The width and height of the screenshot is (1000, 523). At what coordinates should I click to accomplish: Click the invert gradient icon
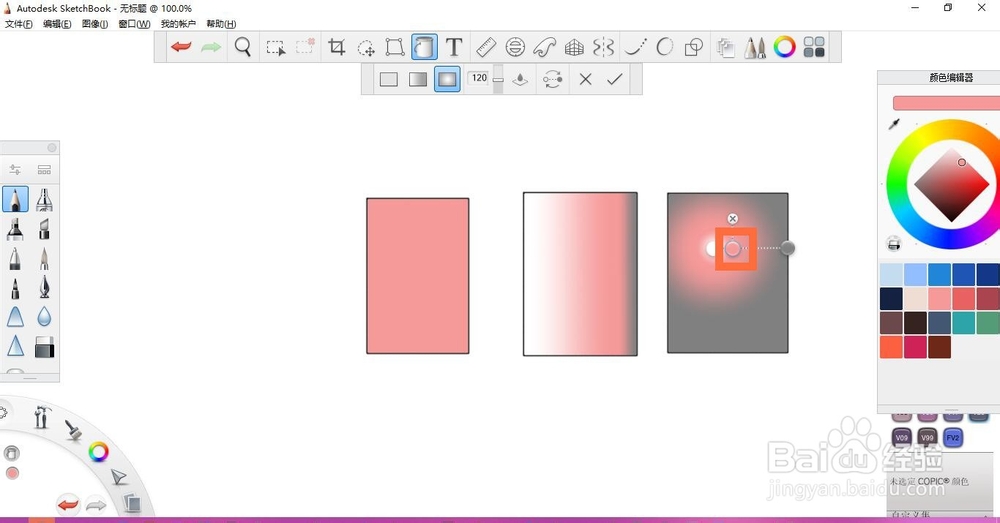point(552,79)
